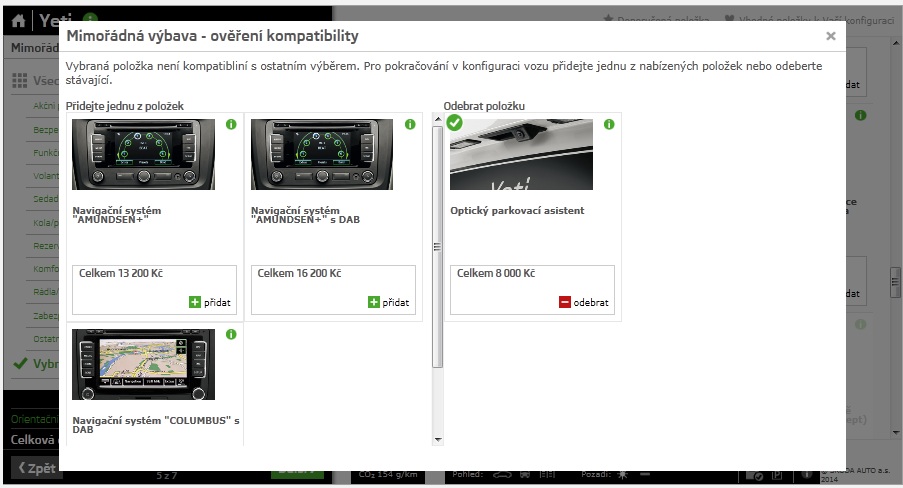Add AMUNDSEN+ s DAB navigation item
The height and width of the screenshot is (488, 903).
click(x=389, y=302)
